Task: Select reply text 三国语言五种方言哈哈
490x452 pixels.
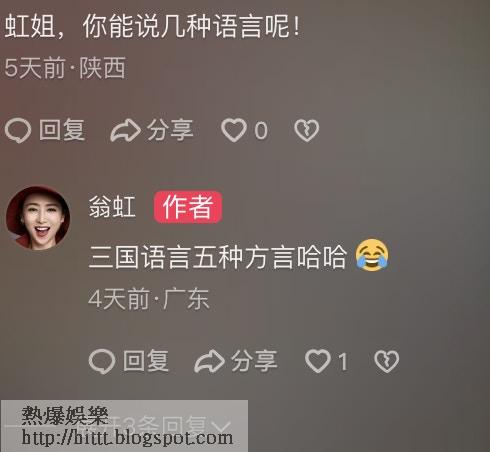Action: pos(218,257)
